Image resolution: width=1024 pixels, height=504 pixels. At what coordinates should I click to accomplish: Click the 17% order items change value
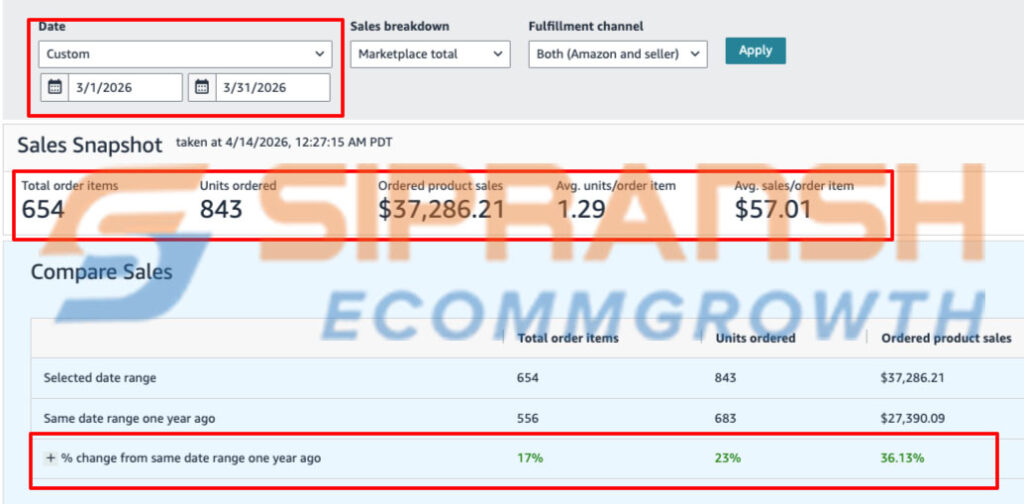coord(530,458)
